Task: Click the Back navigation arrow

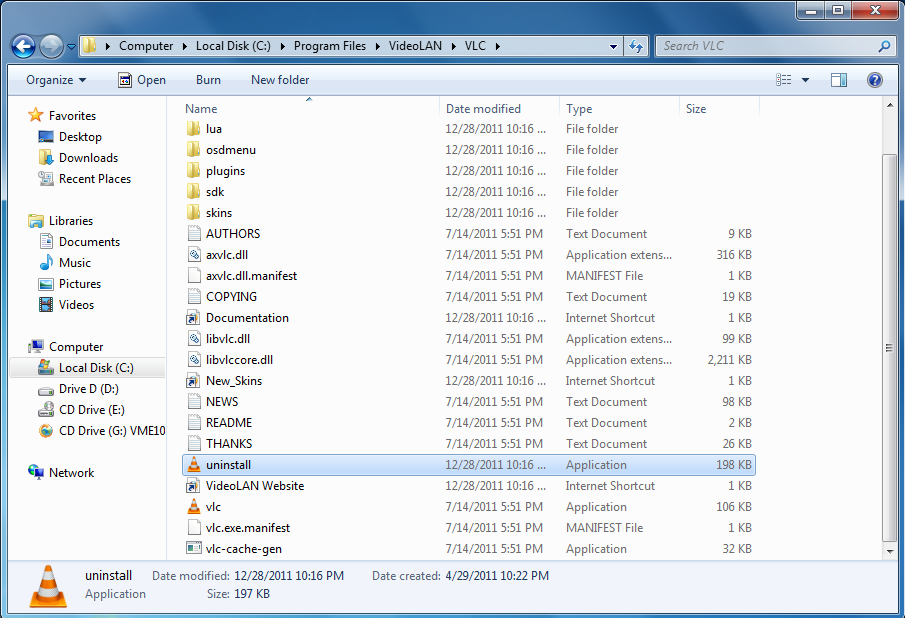Action: [x=24, y=46]
